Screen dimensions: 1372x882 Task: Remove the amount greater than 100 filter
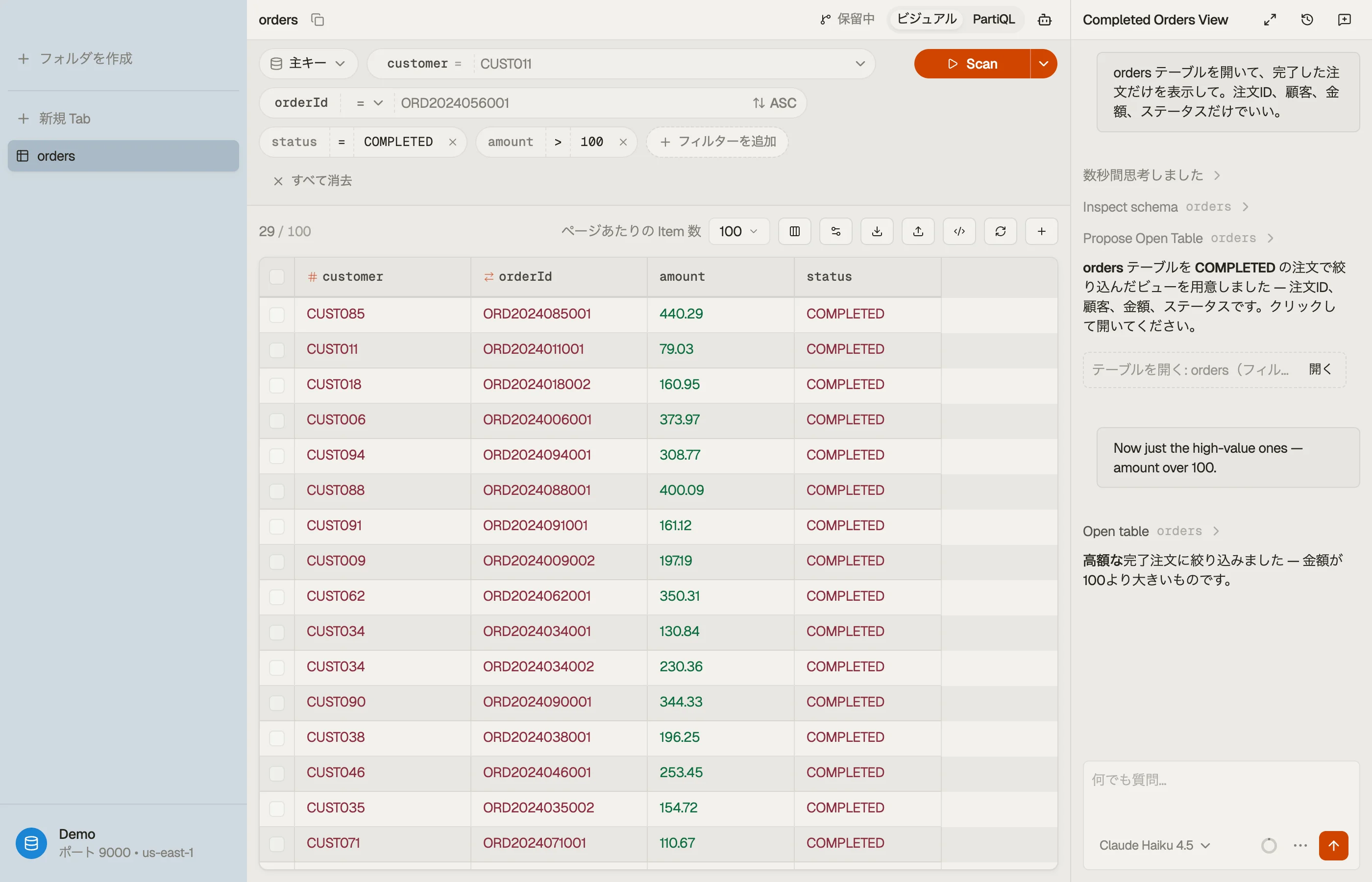pyautogui.click(x=623, y=142)
